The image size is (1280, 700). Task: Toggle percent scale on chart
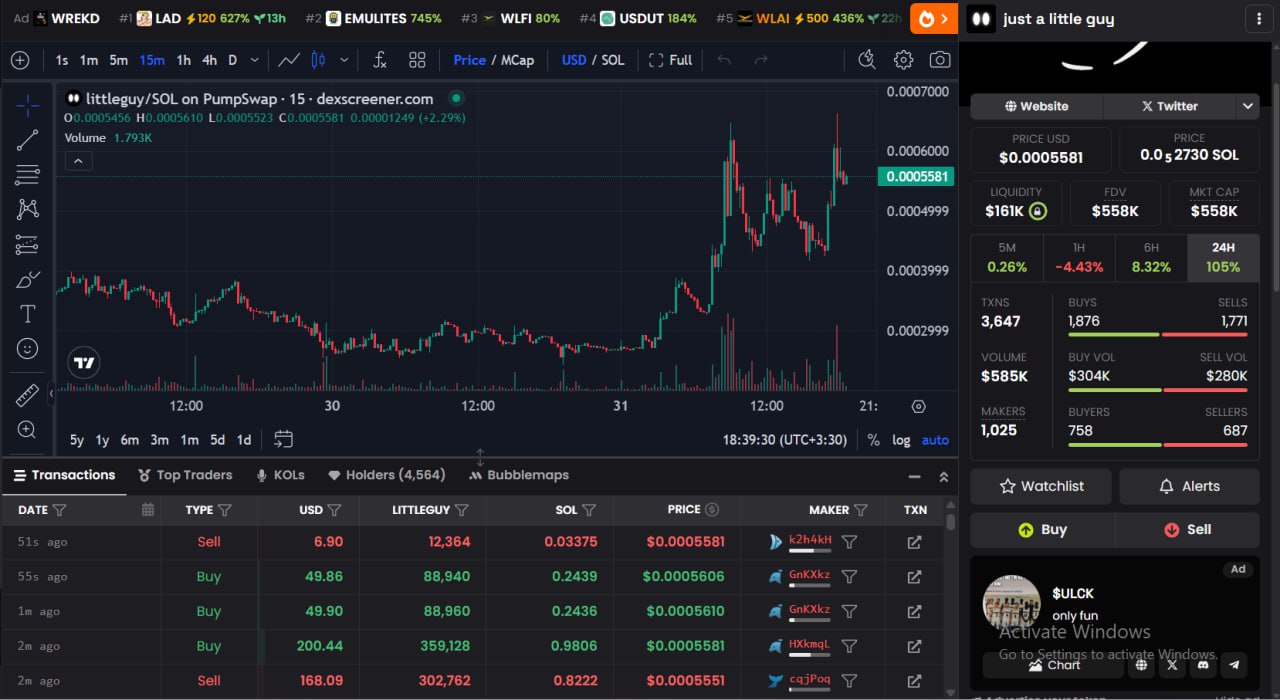coord(873,440)
